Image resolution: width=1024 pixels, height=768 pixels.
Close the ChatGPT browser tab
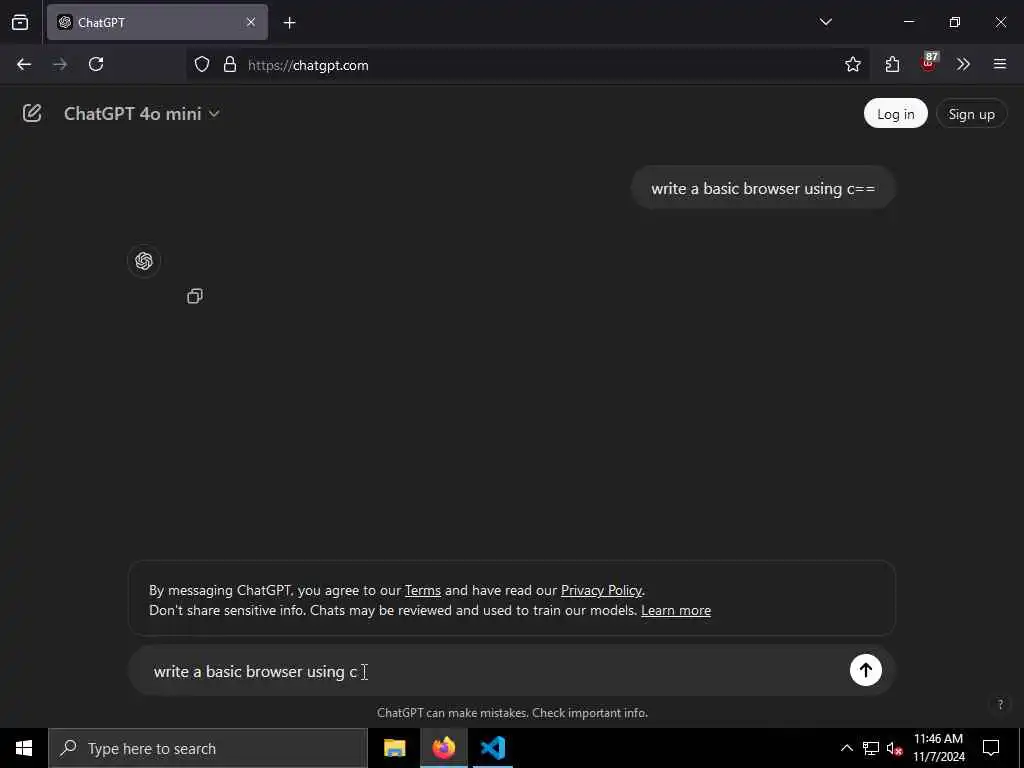[251, 22]
